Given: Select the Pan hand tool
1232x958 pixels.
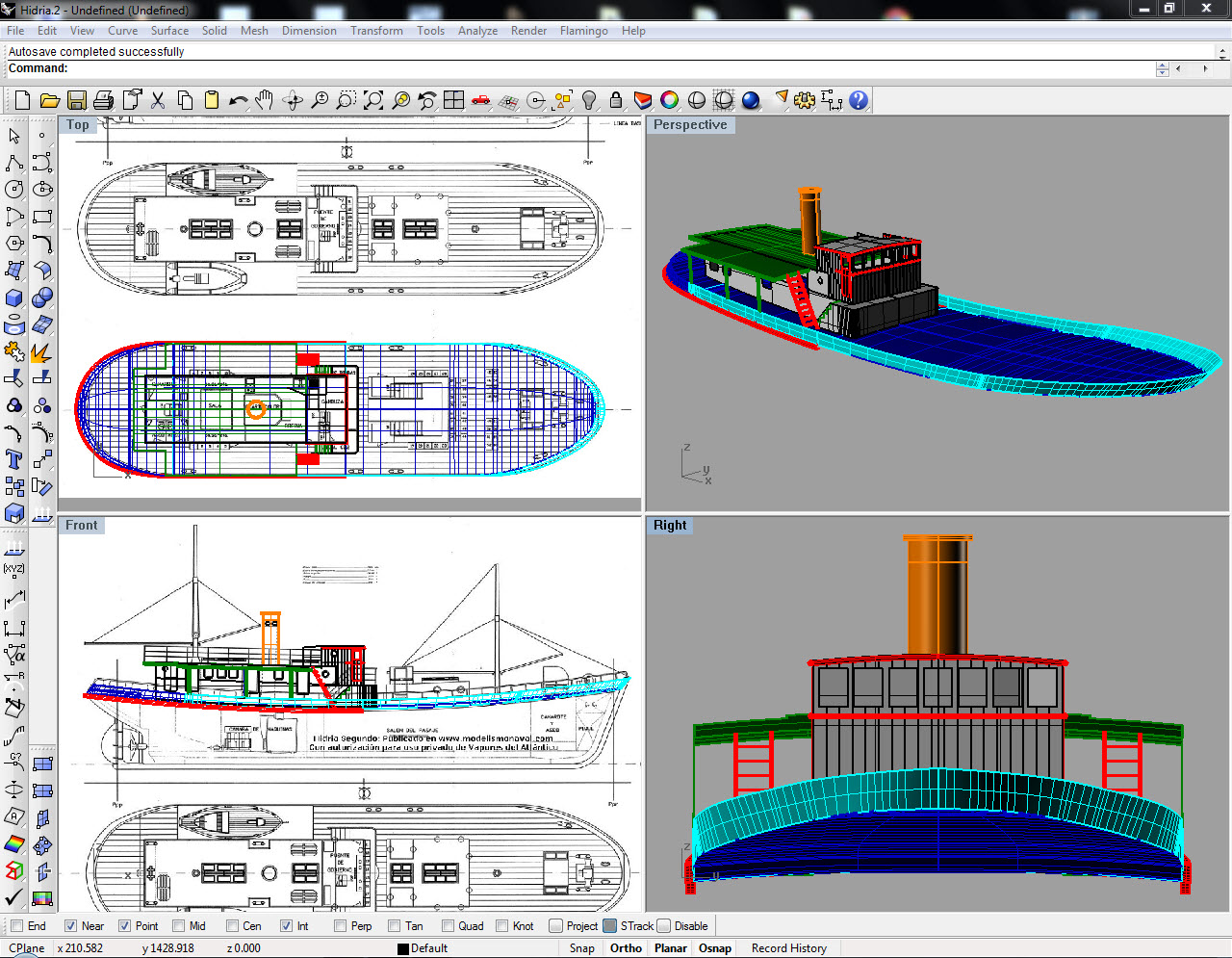Looking at the screenshot, I should [x=265, y=100].
